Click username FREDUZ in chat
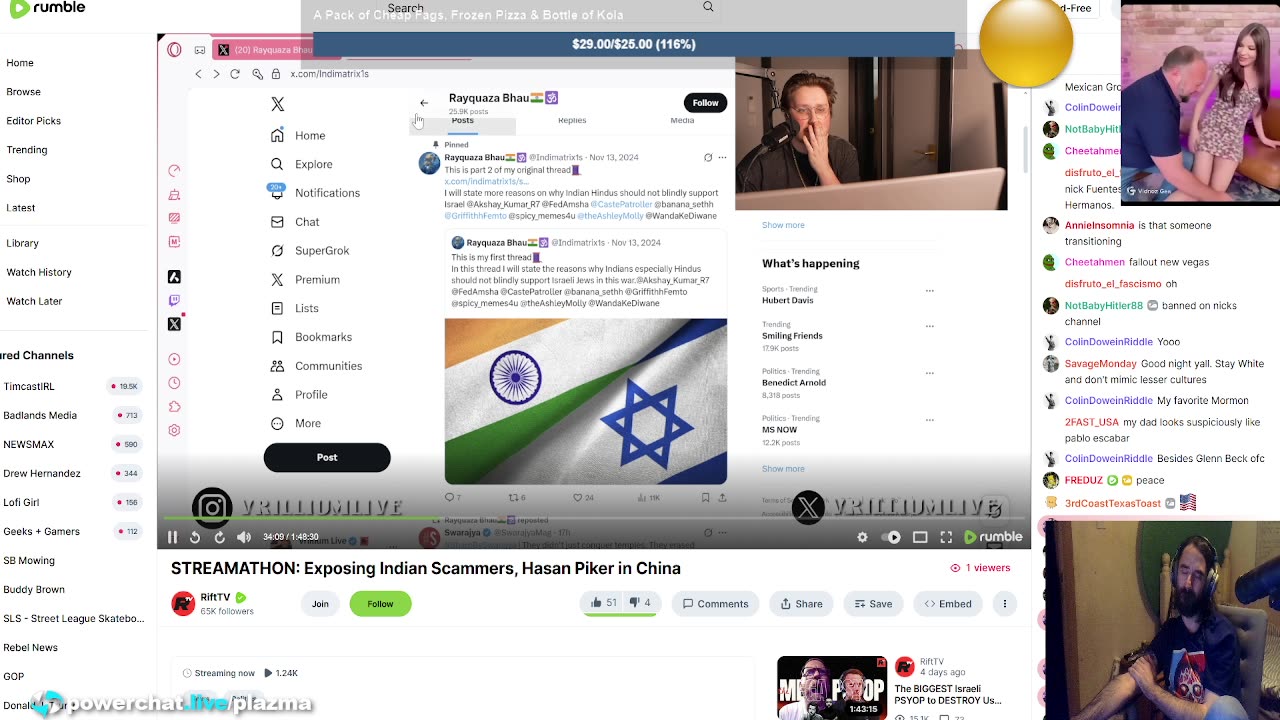The width and height of the screenshot is (1280, 720). tap(1084, 480)
